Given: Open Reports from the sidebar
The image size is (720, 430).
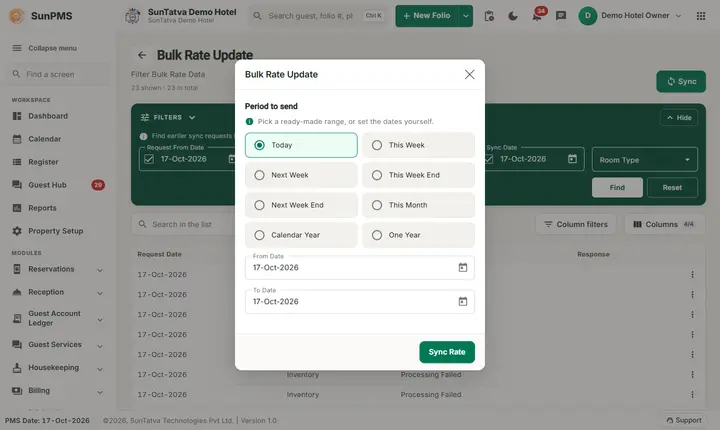Looking at the screenshot, I should (42, 208).
